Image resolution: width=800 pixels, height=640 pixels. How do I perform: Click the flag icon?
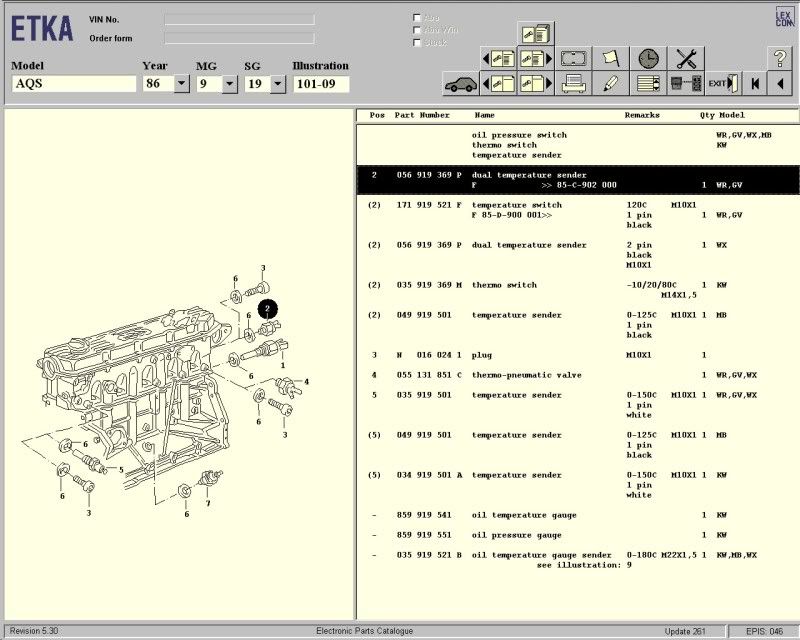click(x=611, y=59)
